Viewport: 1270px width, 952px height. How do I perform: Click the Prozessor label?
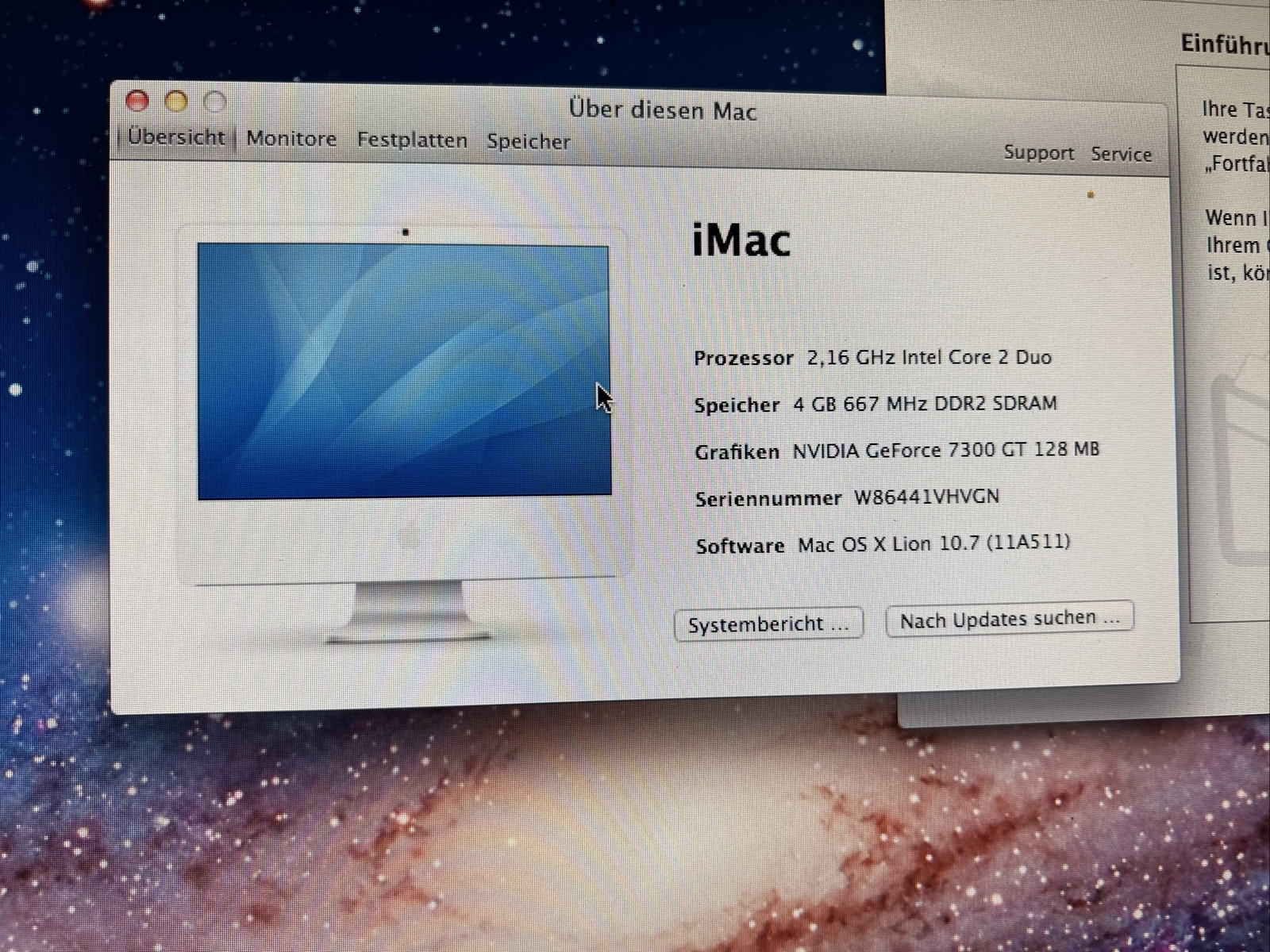(744, 359)
